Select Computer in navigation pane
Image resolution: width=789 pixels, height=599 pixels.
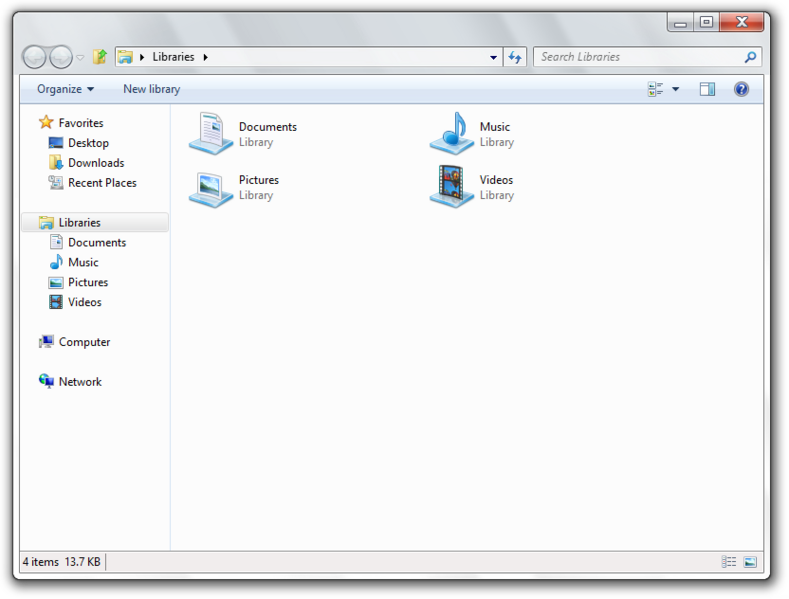pyautogui.click(x=84, y=342)
